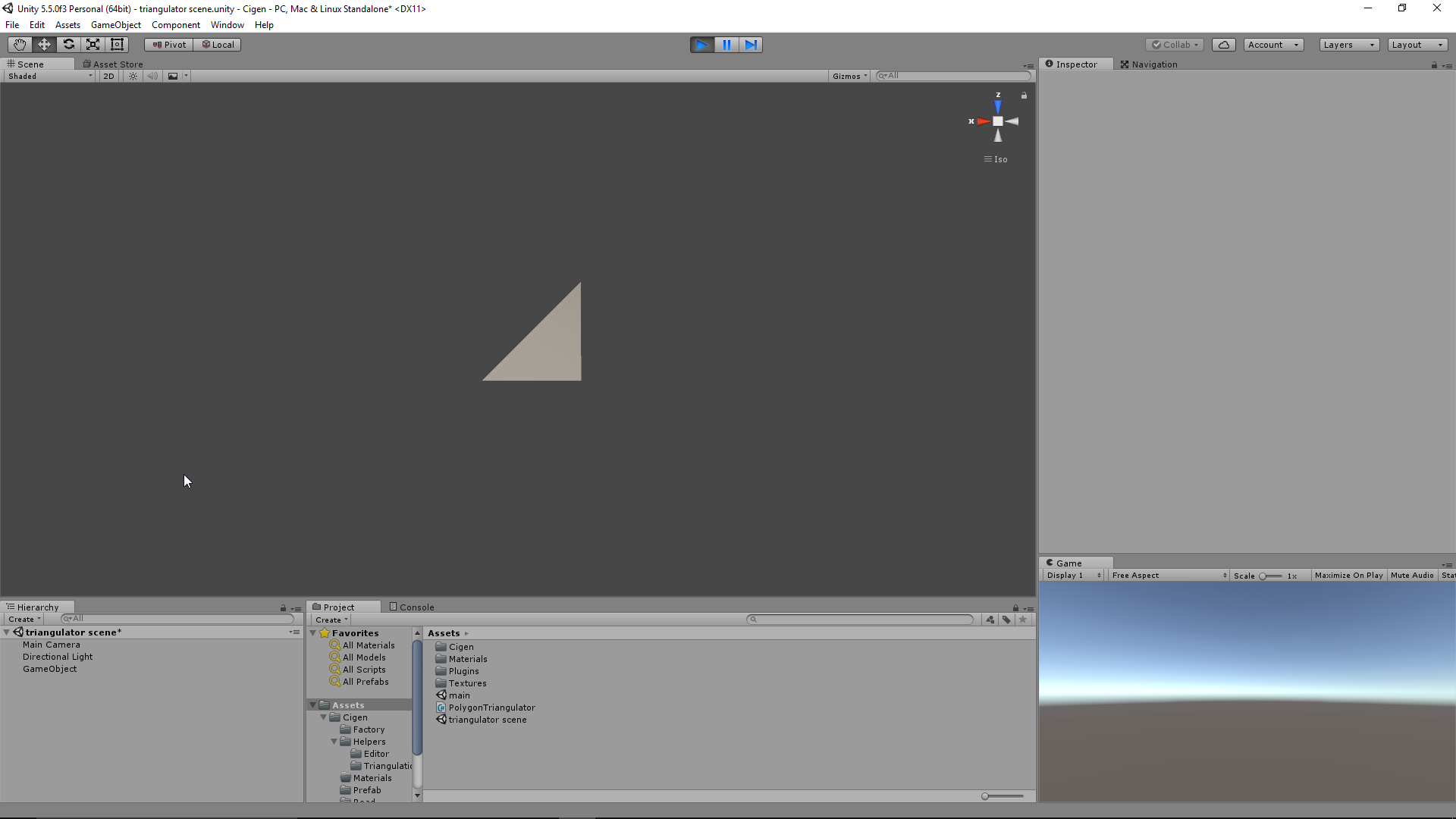
Task: Select the Plugins folder asset
Action: (457, 671)
